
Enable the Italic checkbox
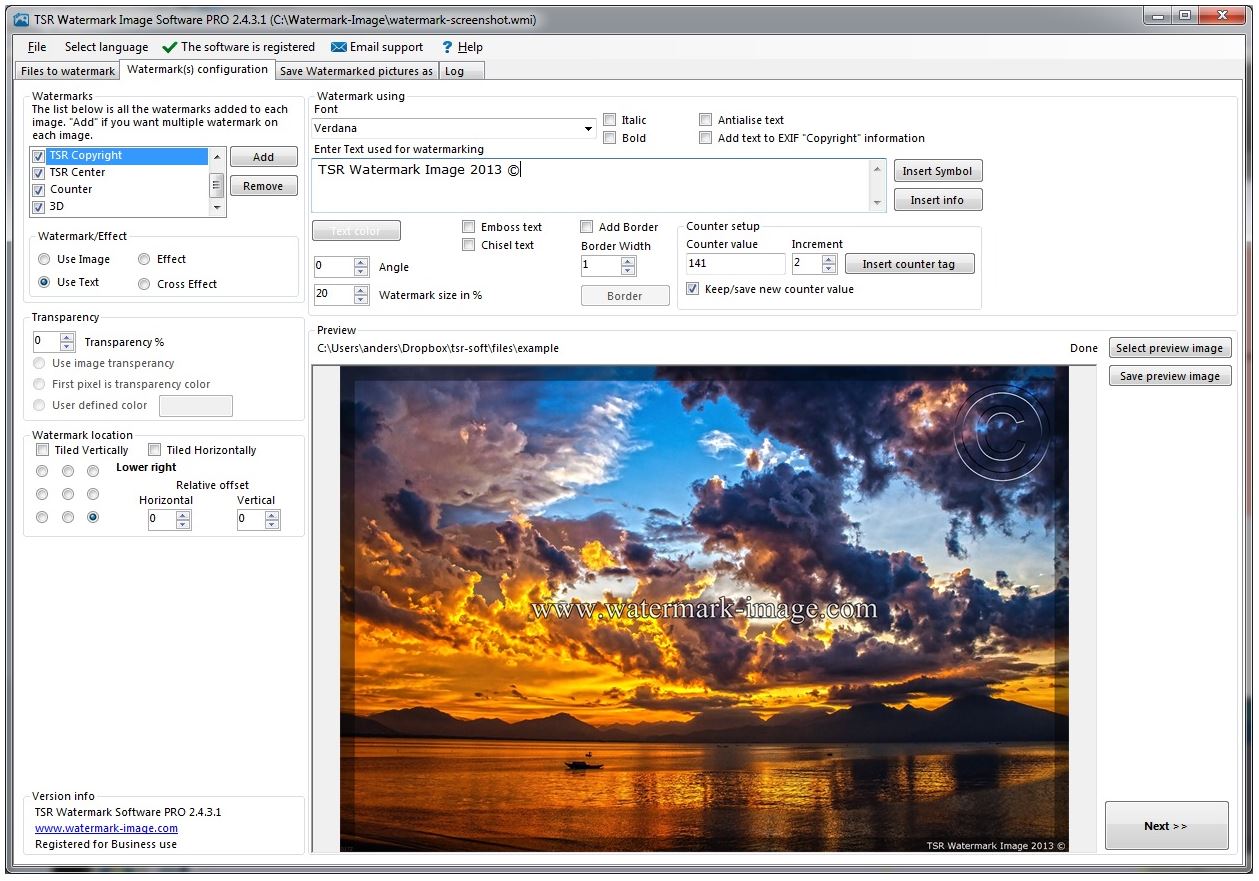tap(610, 120)
